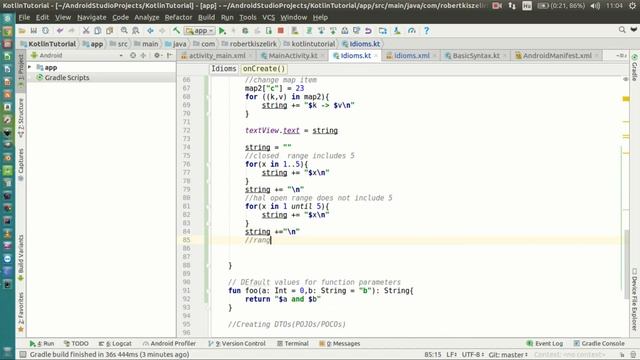Image resolution: width=640 pixels, height=360 pixels.
Task: Click robertkiszelirk breadcrumb in navigation bar
Action: [249, 44]
